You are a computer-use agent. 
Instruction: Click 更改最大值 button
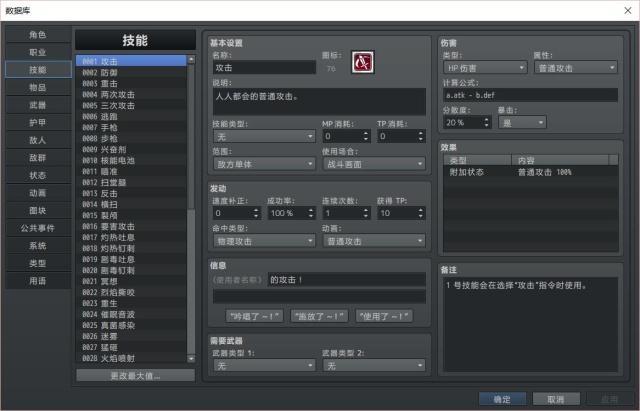coord(136,375)
